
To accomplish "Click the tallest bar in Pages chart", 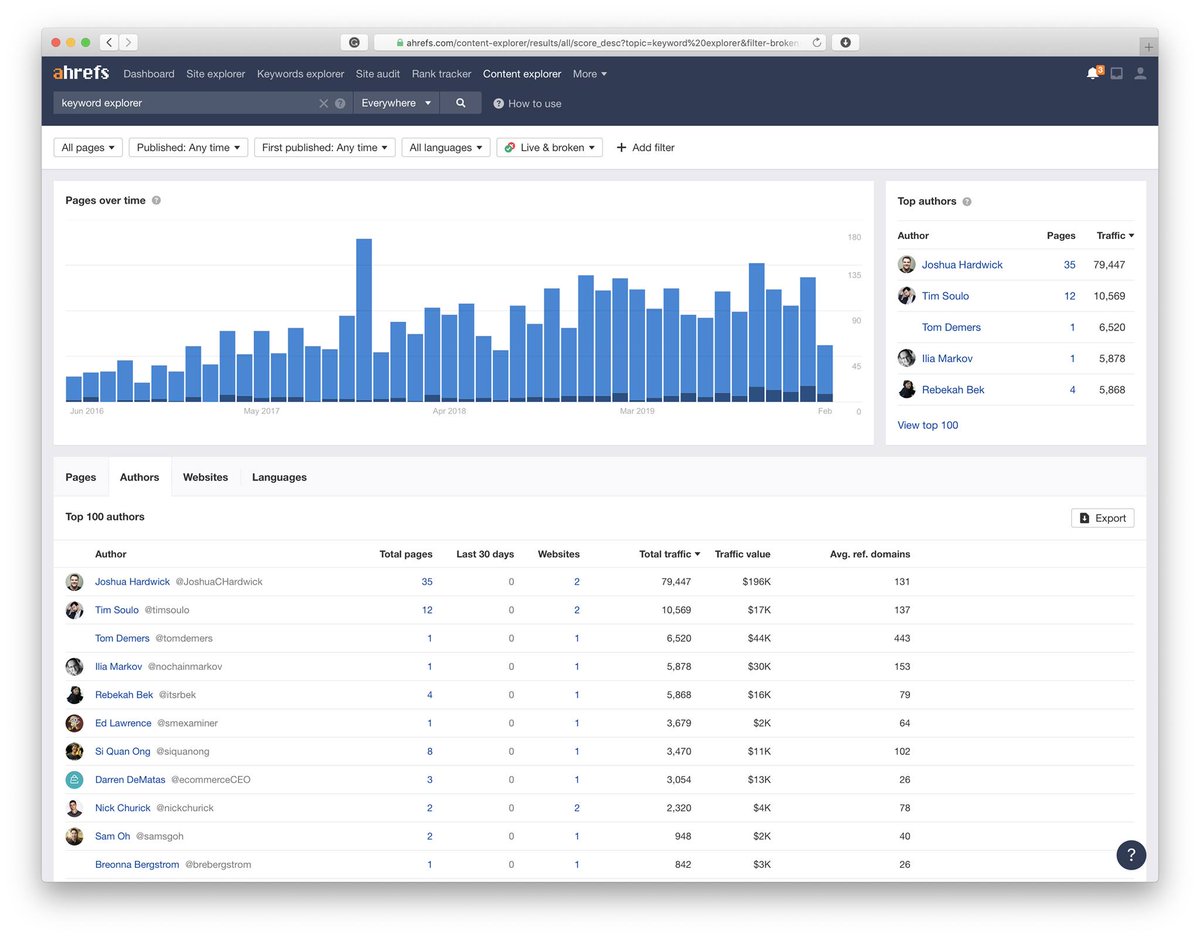I will point(364,320).
